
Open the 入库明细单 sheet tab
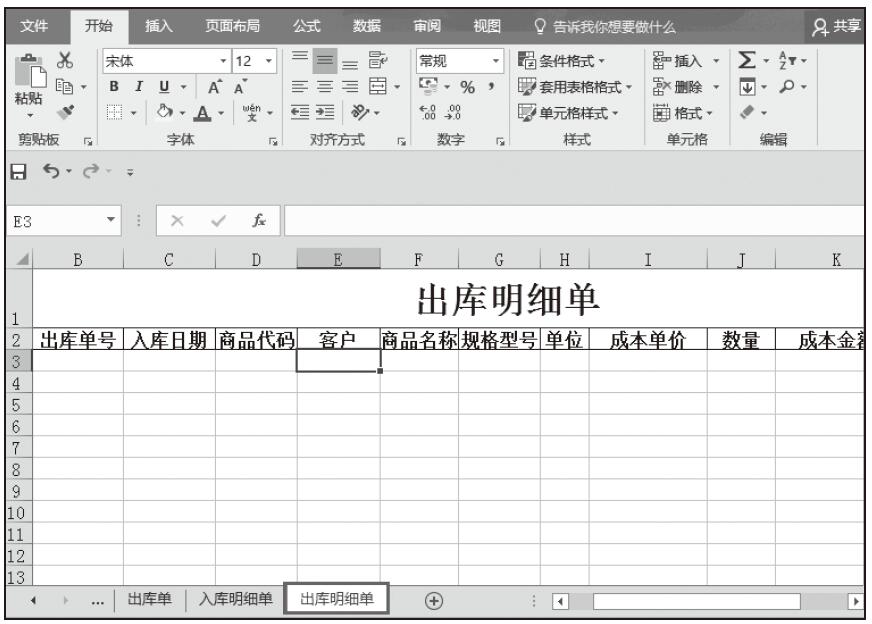235,599
